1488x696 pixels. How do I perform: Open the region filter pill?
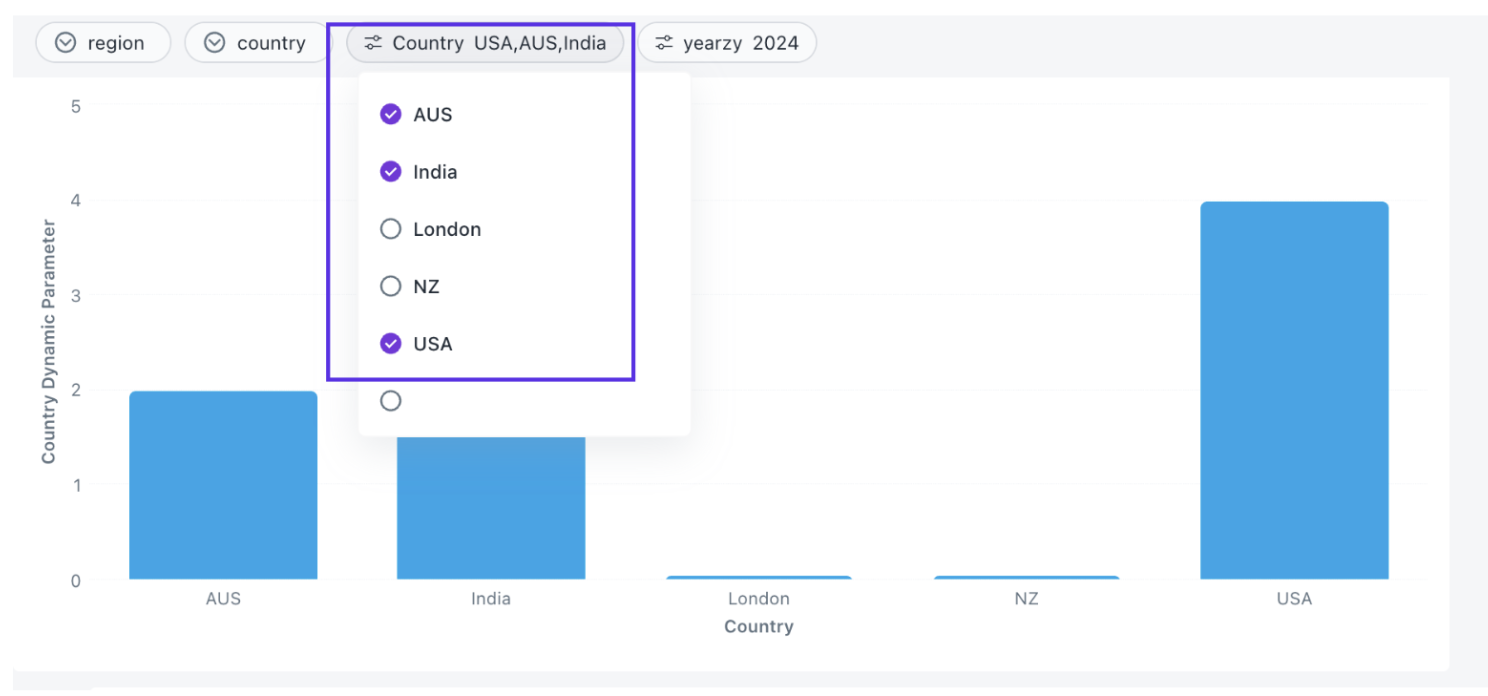[103, 43]
